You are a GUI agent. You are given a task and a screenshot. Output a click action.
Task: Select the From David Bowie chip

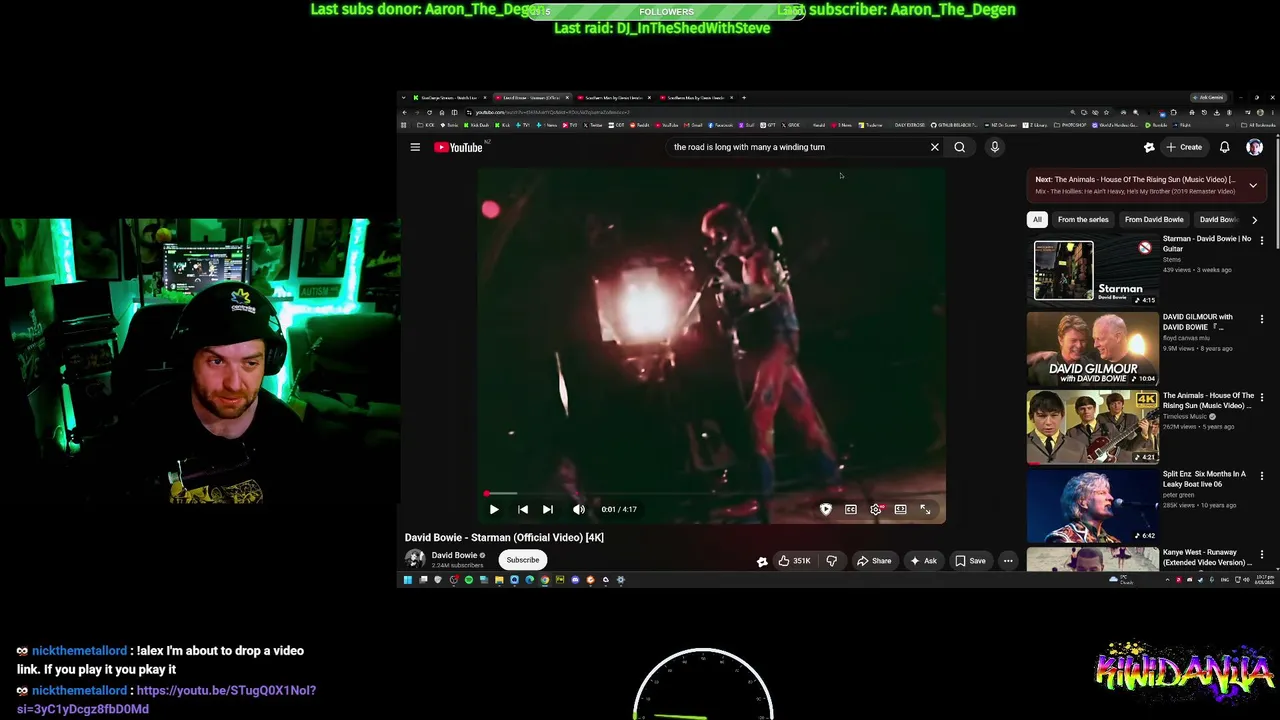[1154, 219]
